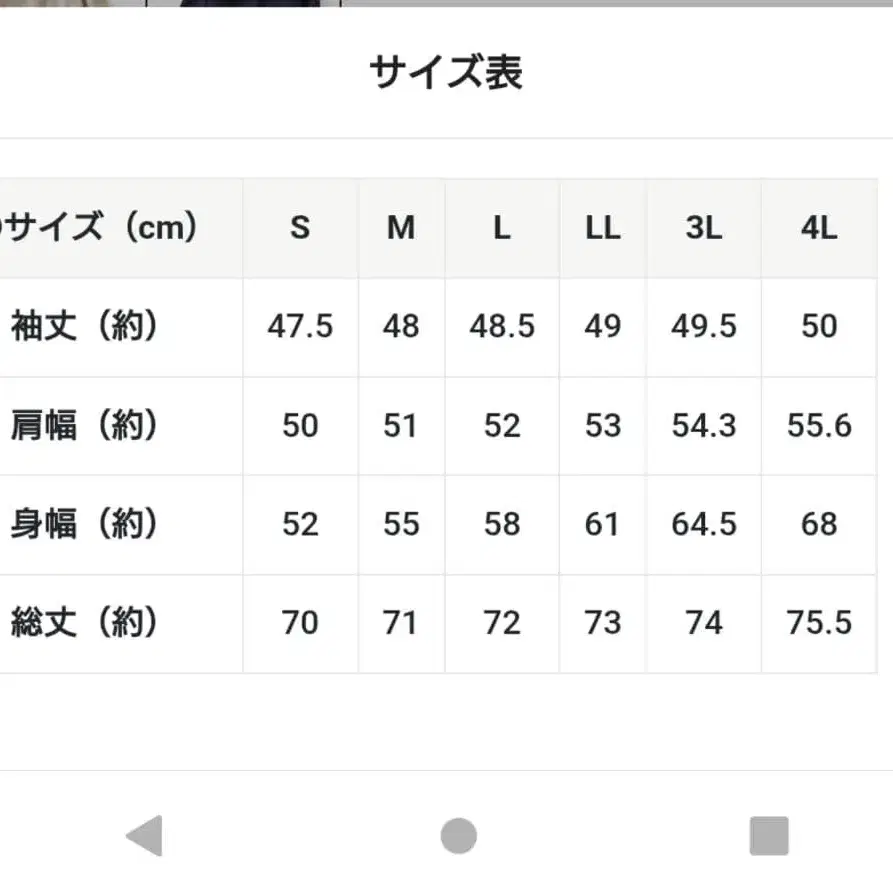Pick the 4L size column header
Screen dimensions: 893x893
819,228
